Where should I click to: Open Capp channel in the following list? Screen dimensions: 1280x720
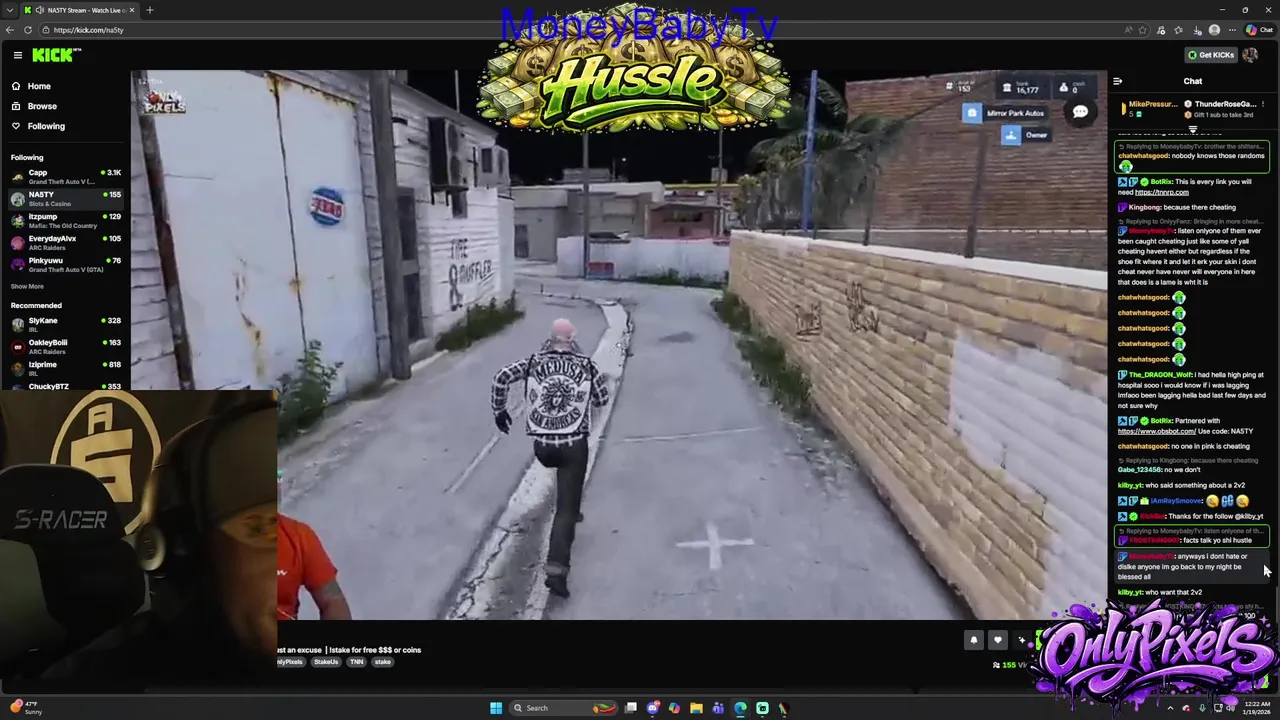pos(65,177)
